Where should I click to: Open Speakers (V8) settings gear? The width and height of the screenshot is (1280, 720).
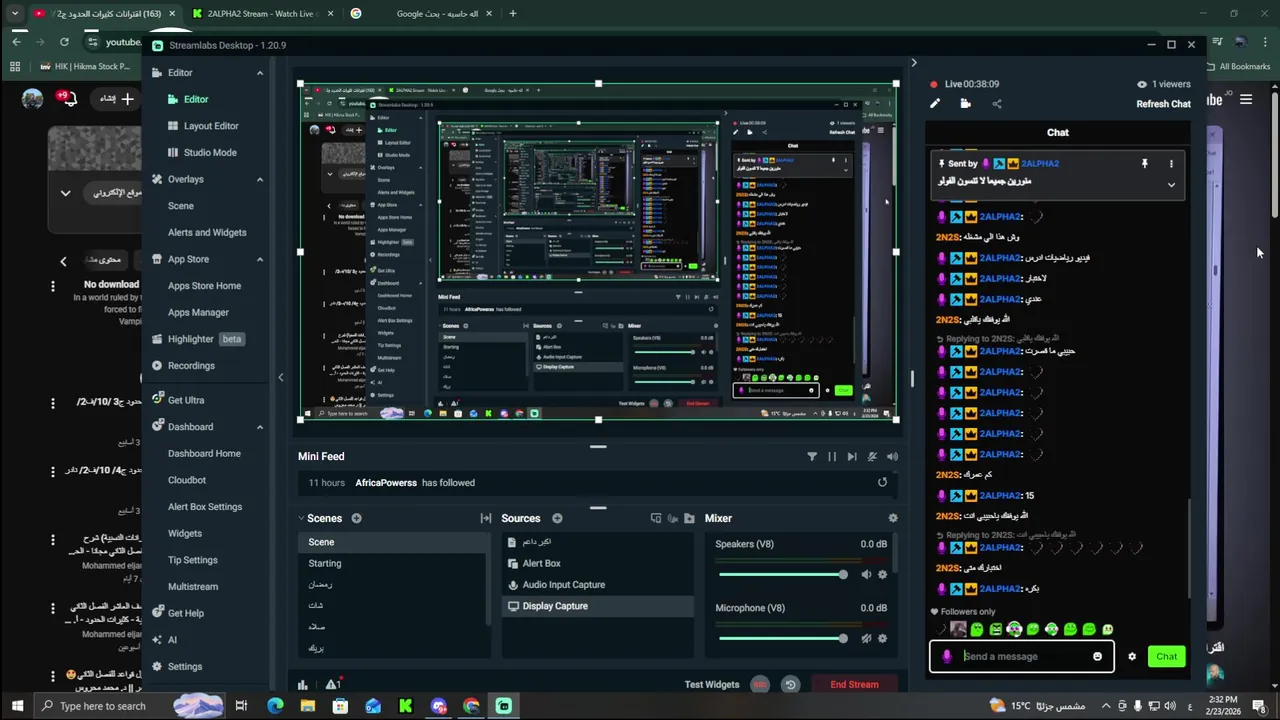pyautogui.click(x=882, y=575)
